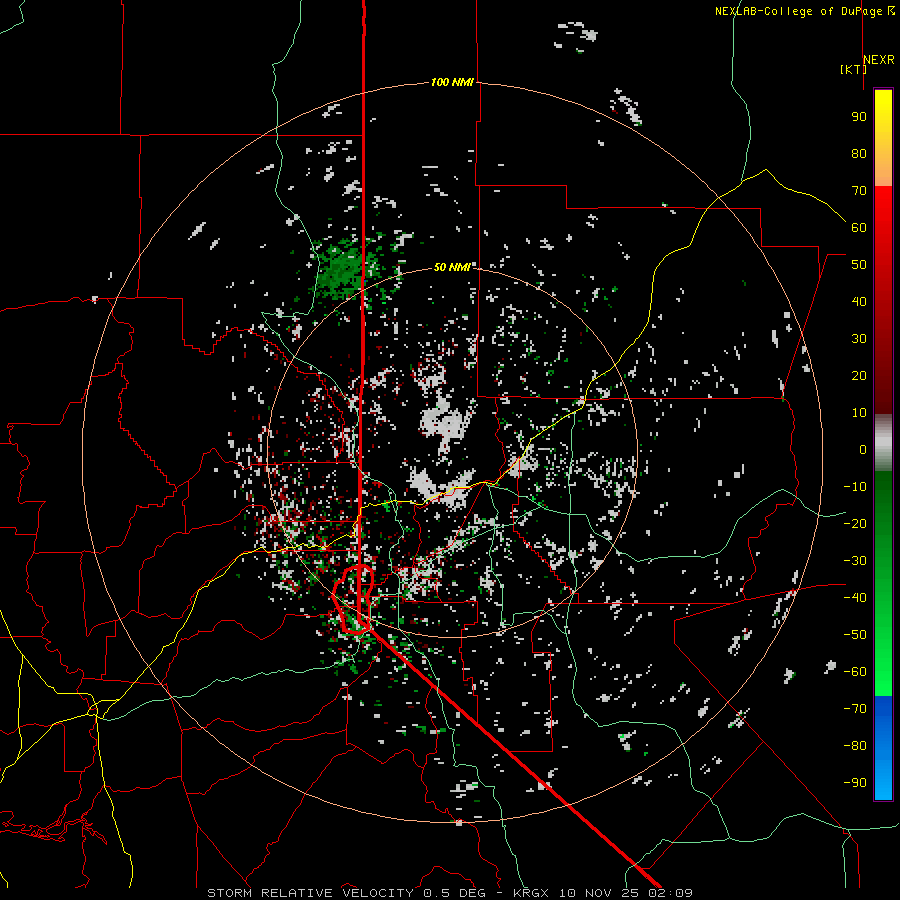Viewport: 900px width, 900px height.
Task: Click the "100 NMI" range ring label
Action: coord(452,83)
